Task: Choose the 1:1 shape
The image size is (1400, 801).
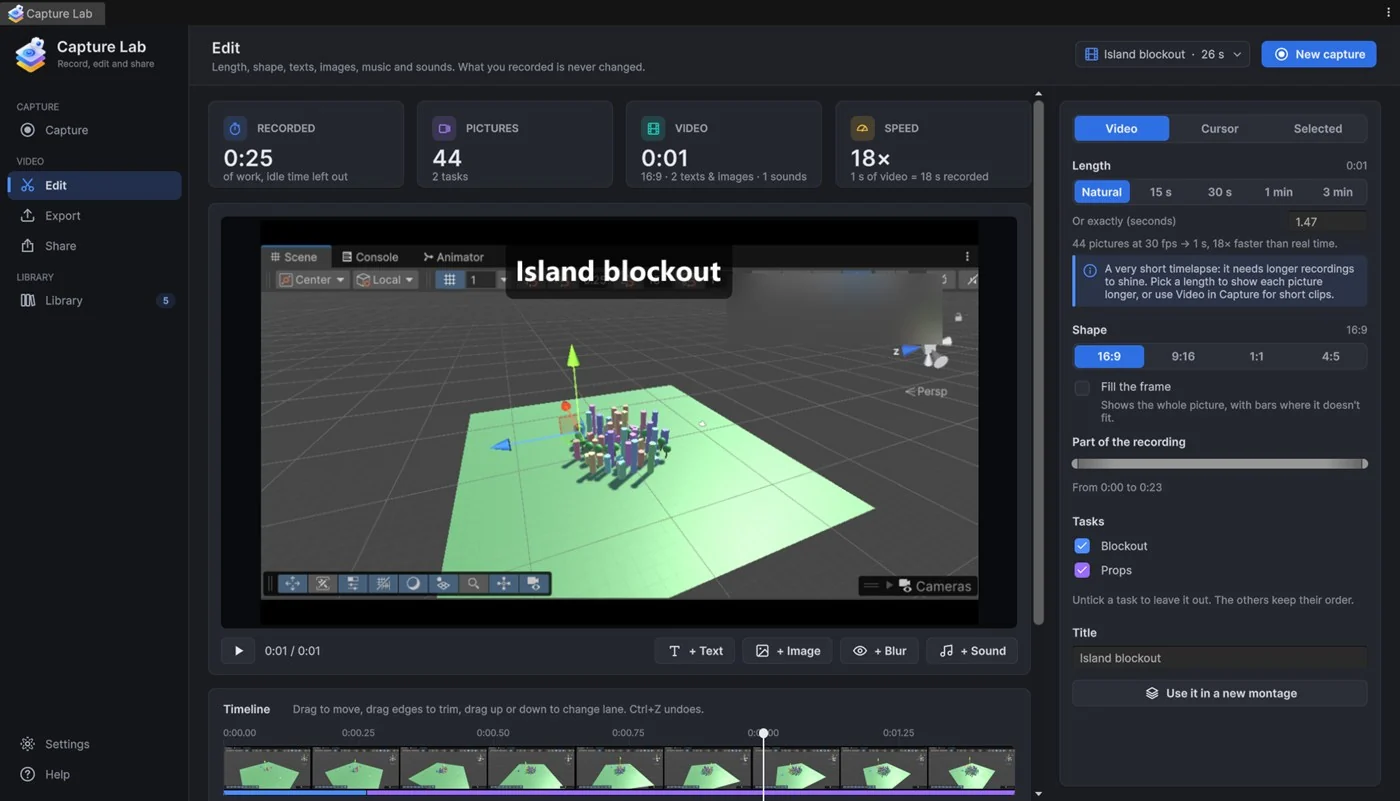Action: pyautogui.click(x=1256, y=356)
